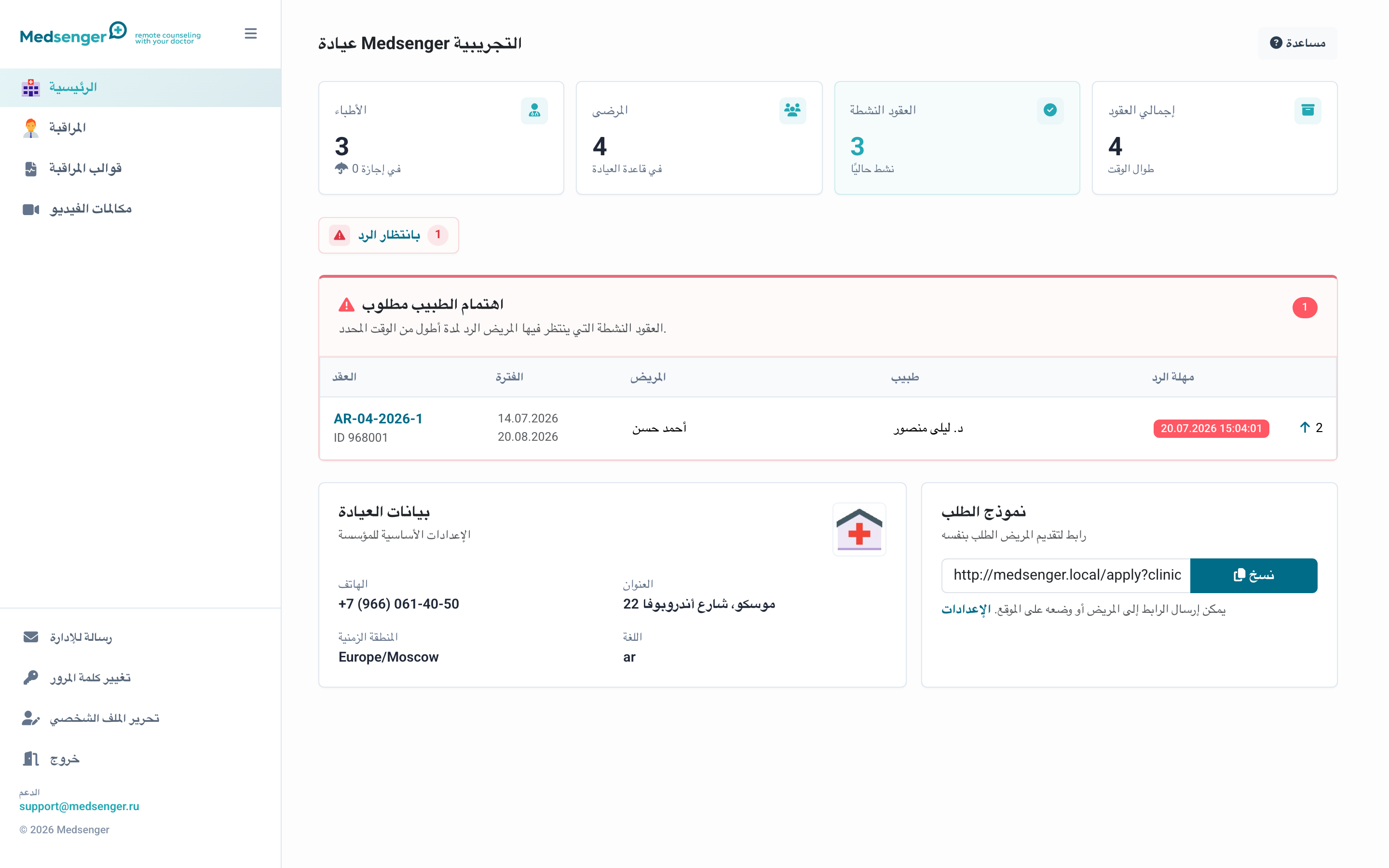This screenshot has height=868, width=1389.
Task: Select the بانتظار الرد filter chip
Action: [389, 235]
